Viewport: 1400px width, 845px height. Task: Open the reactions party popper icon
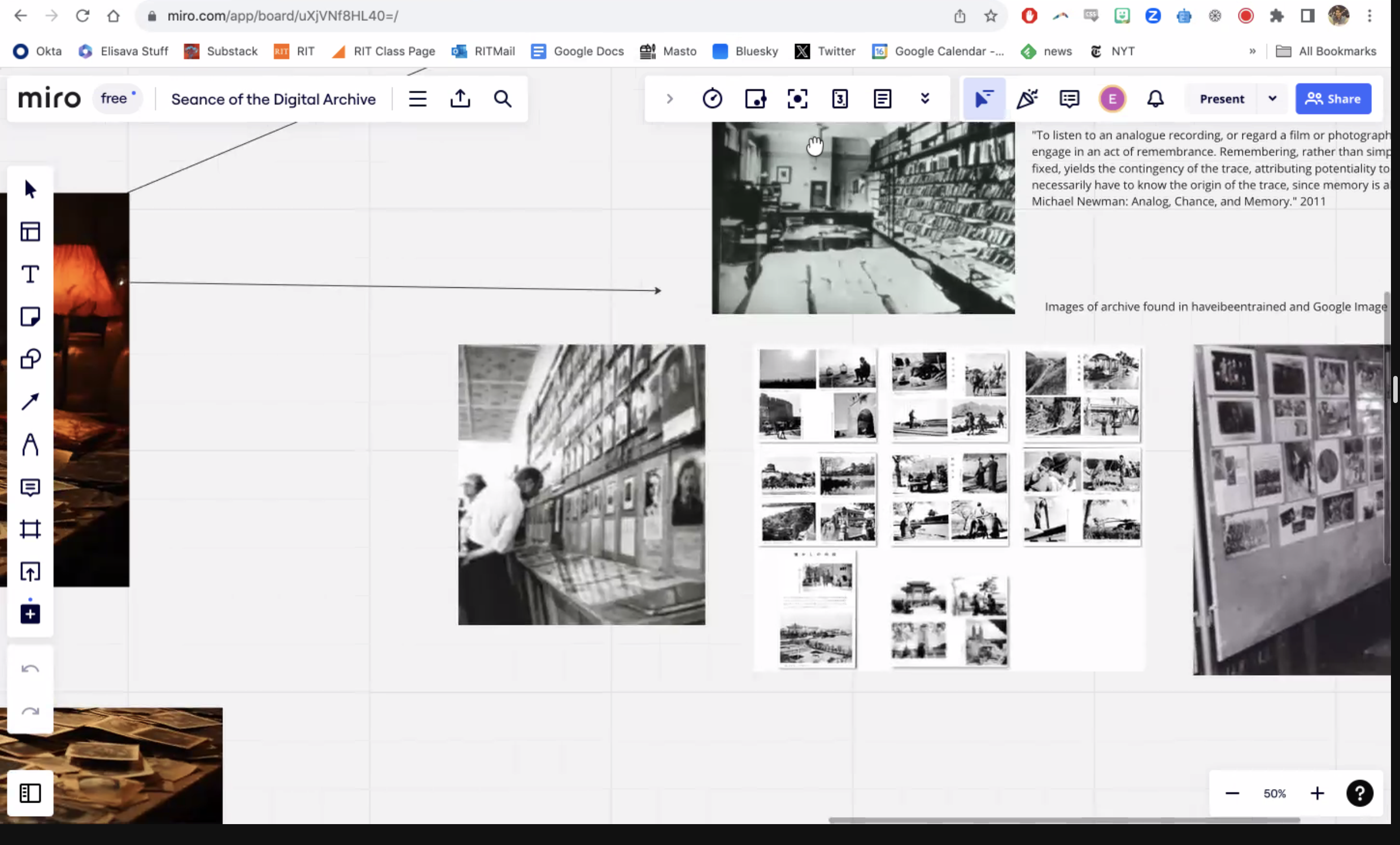click(x=1027, y=99)
